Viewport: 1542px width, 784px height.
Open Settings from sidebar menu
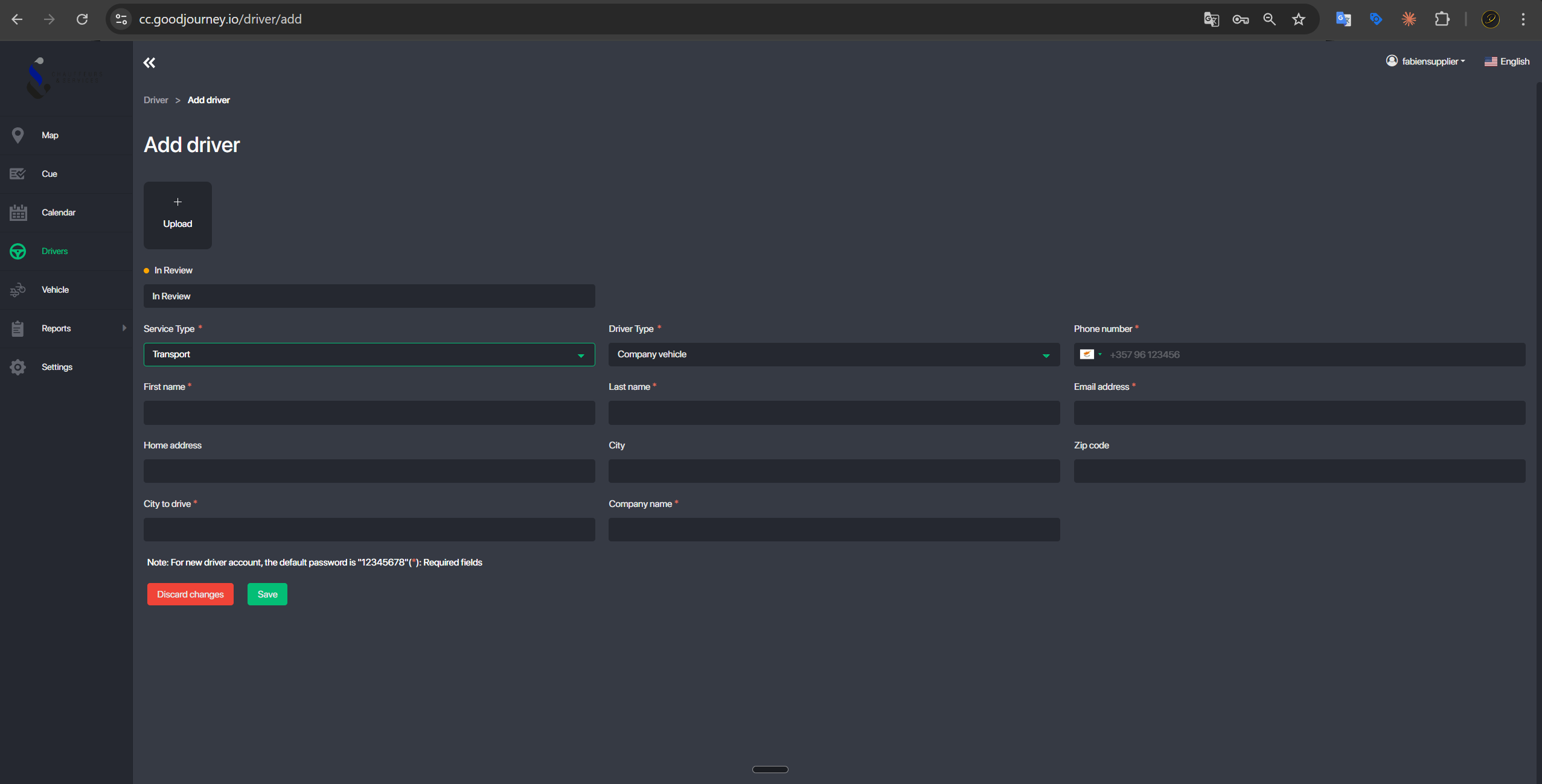pyautogui.click(x=57, y=367)
